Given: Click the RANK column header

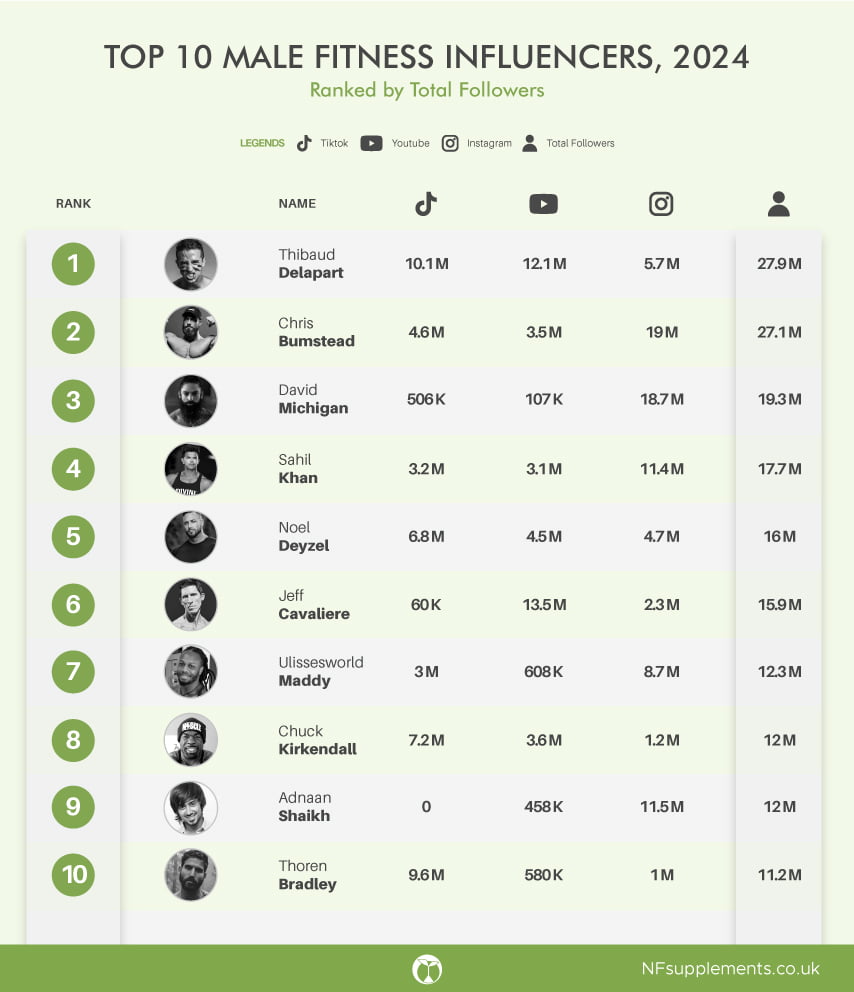Looking at the screenshot, I should (73, 204).
